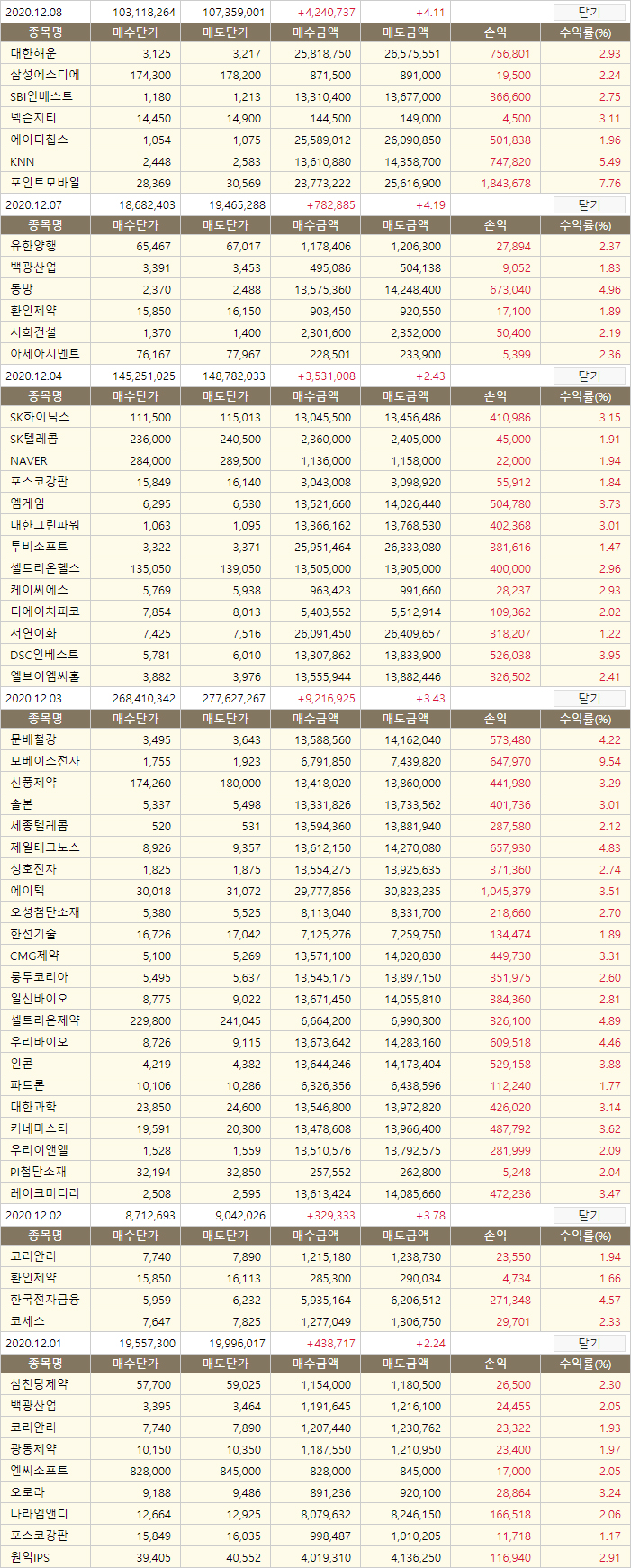Click stock name 디에이치피코

(x=45, y=612)
